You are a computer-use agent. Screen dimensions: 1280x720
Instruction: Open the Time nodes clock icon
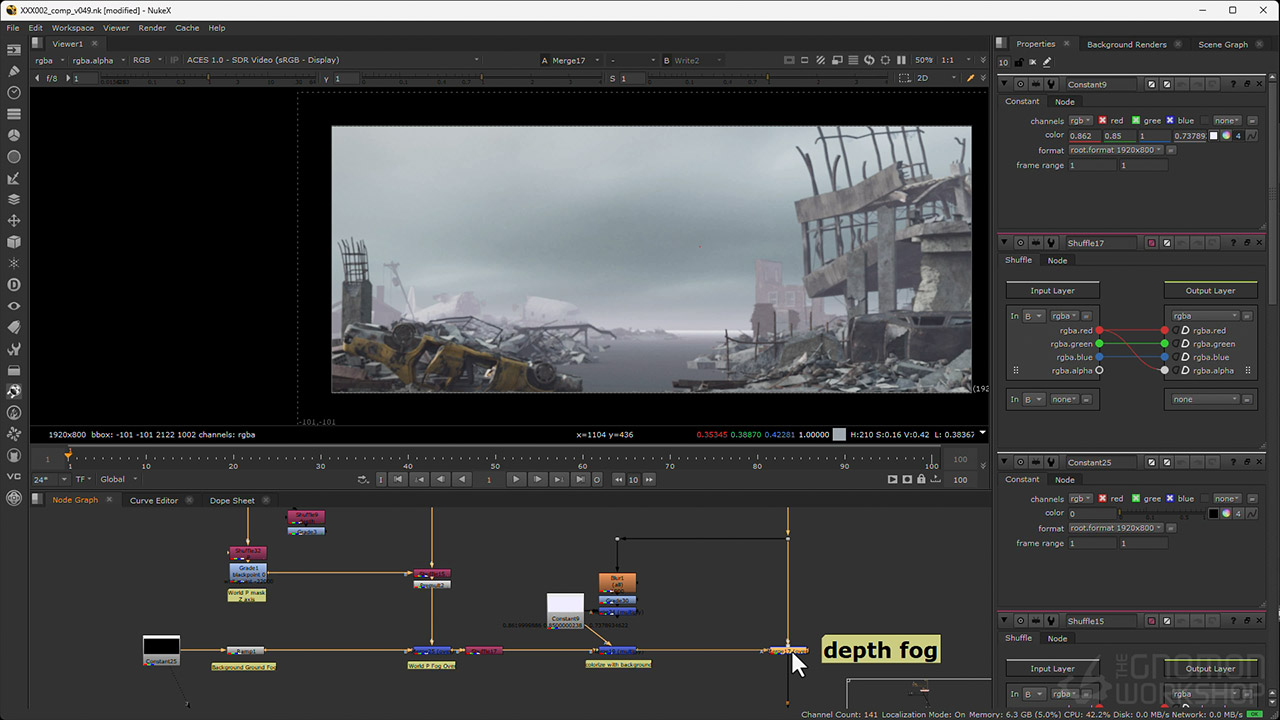pos(14,92)
